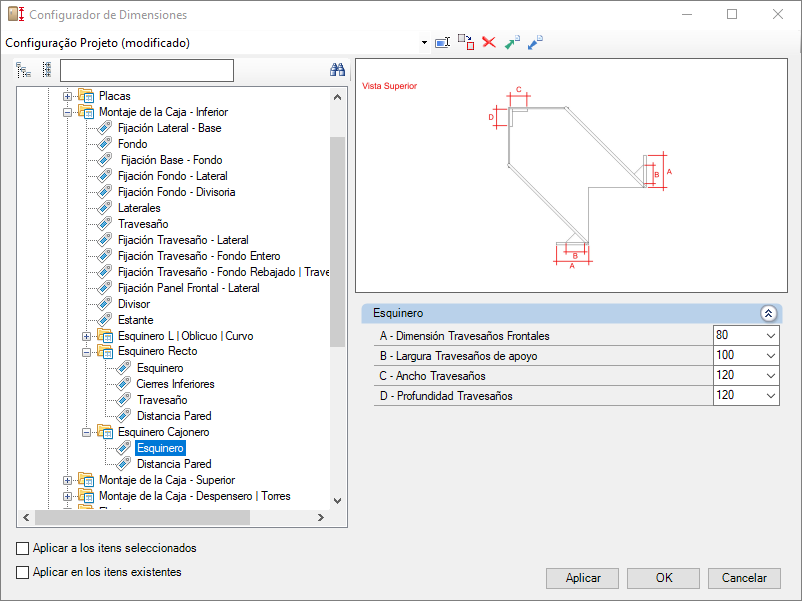Expand Montaje de la Caja - Despensero | Torres node

tap(67, 496)
